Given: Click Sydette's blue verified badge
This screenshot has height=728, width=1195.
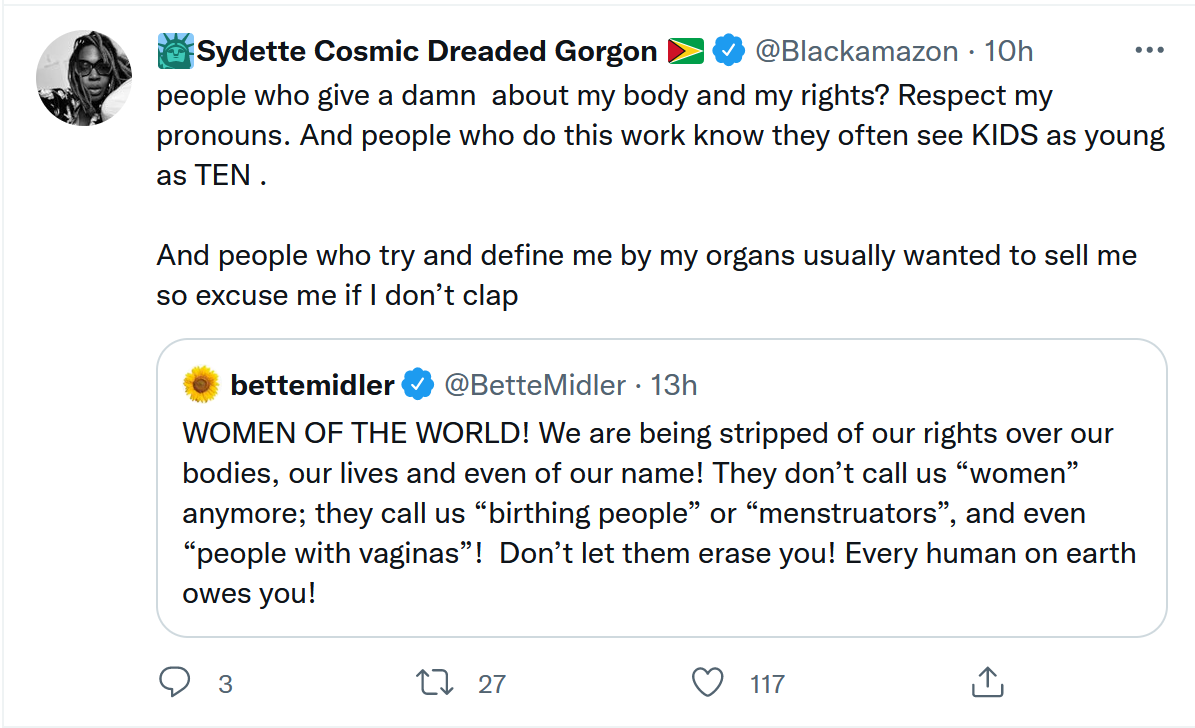Looking at the screenshot, I should pos(729,50).
